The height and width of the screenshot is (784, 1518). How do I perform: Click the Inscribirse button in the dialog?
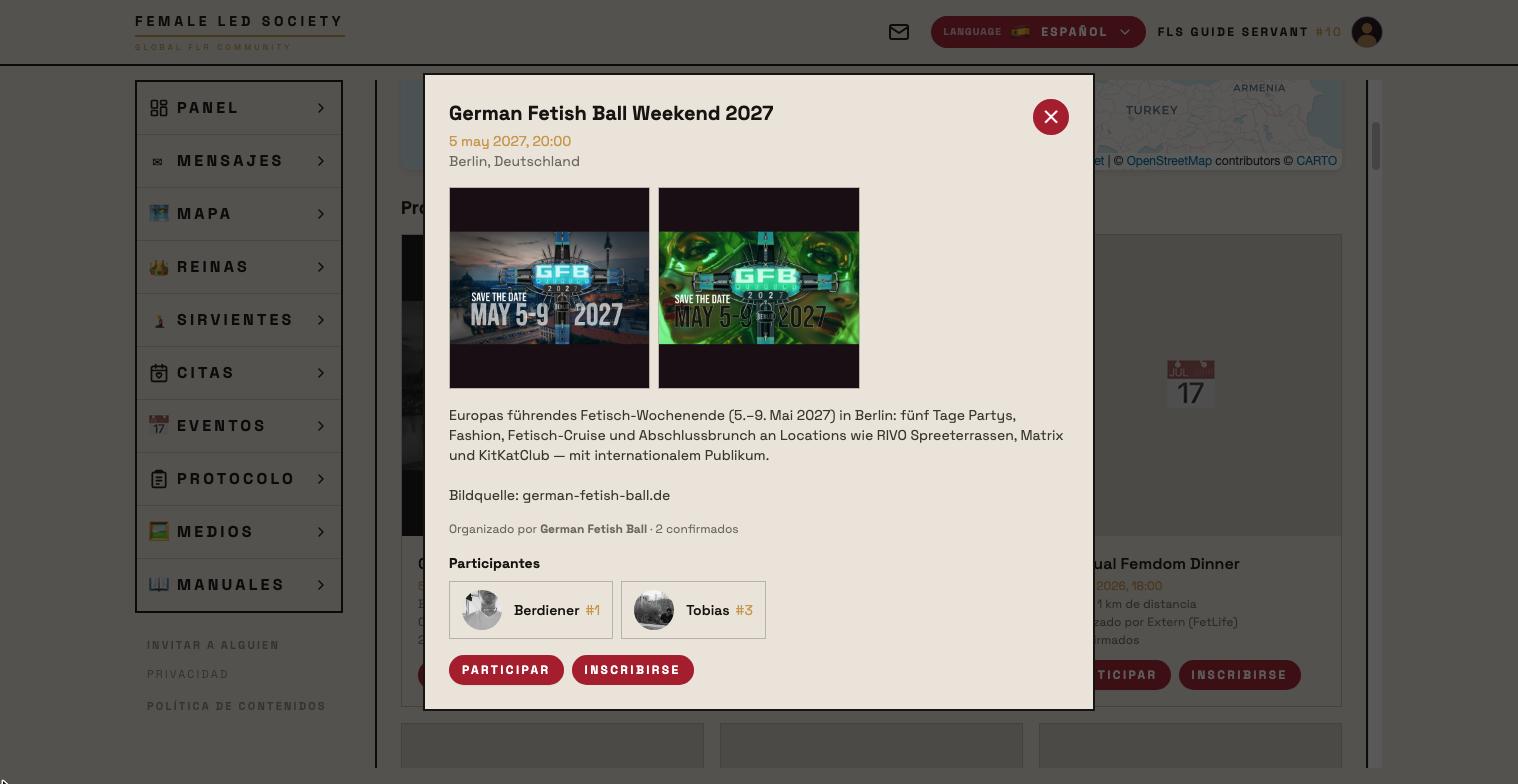pos(632,670)
